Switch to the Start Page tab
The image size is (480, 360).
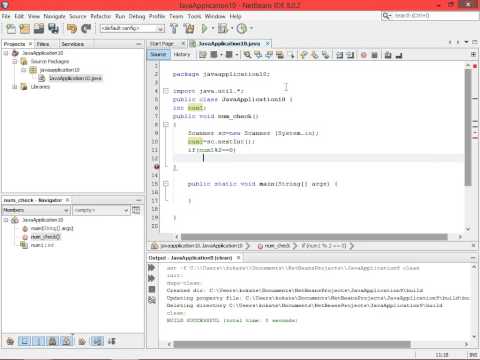[162, 44]
